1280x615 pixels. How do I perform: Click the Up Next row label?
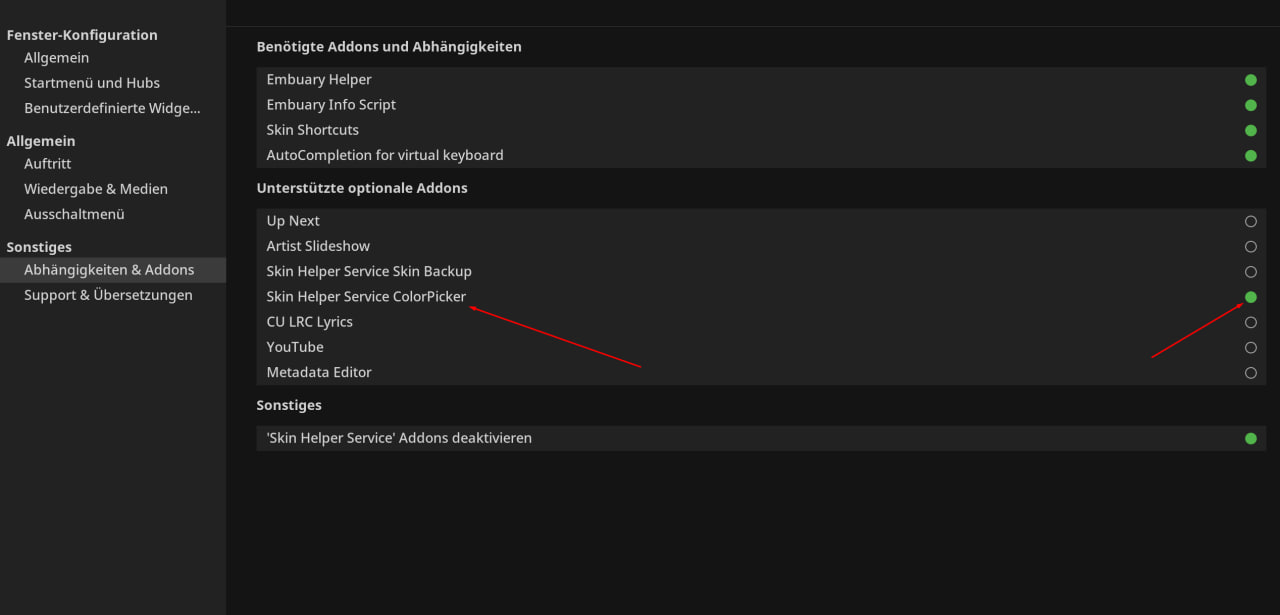pos(293,221)
